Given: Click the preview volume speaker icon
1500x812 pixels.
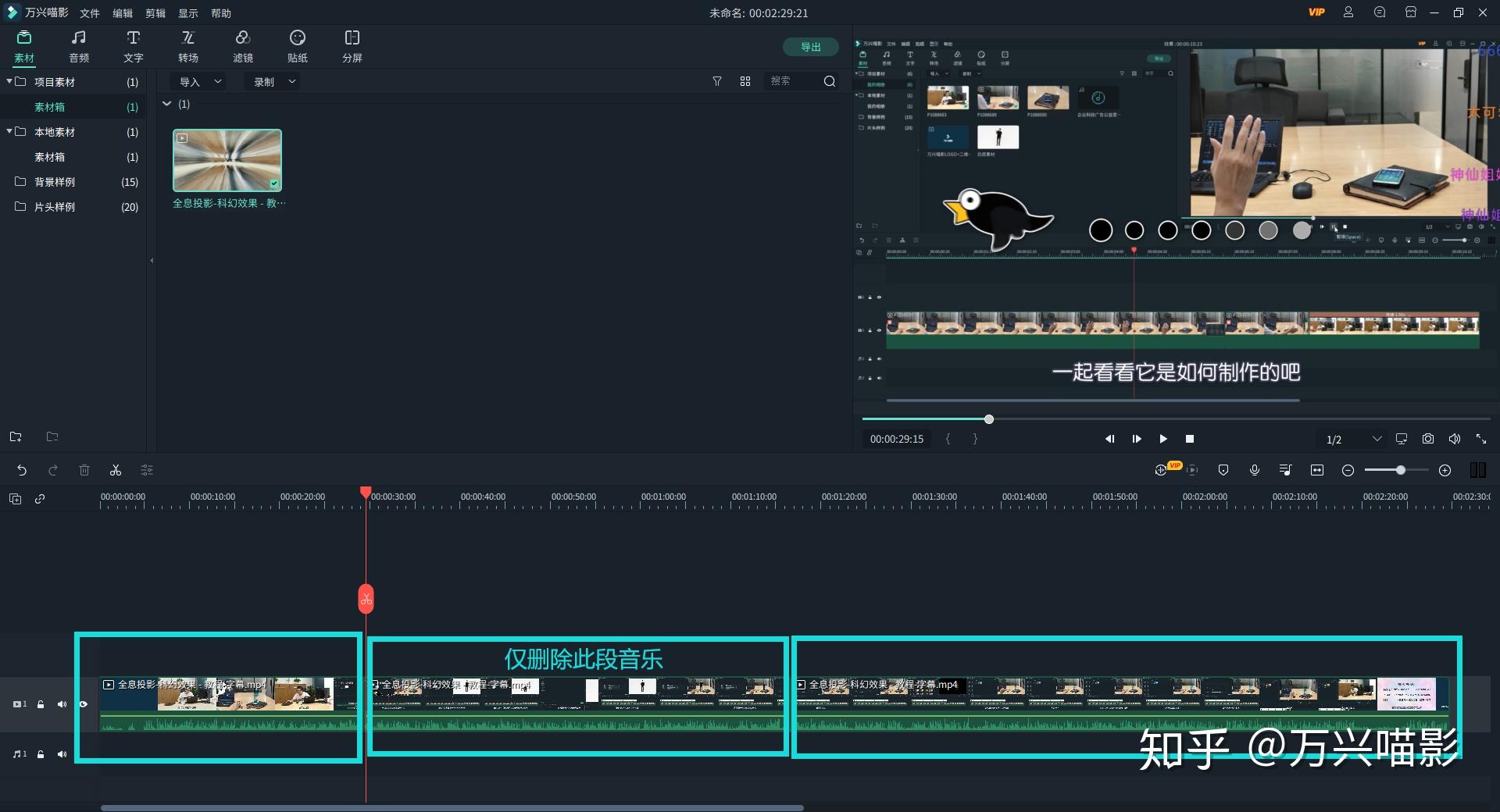Looking at the screenshot, I should [1455, 439].
